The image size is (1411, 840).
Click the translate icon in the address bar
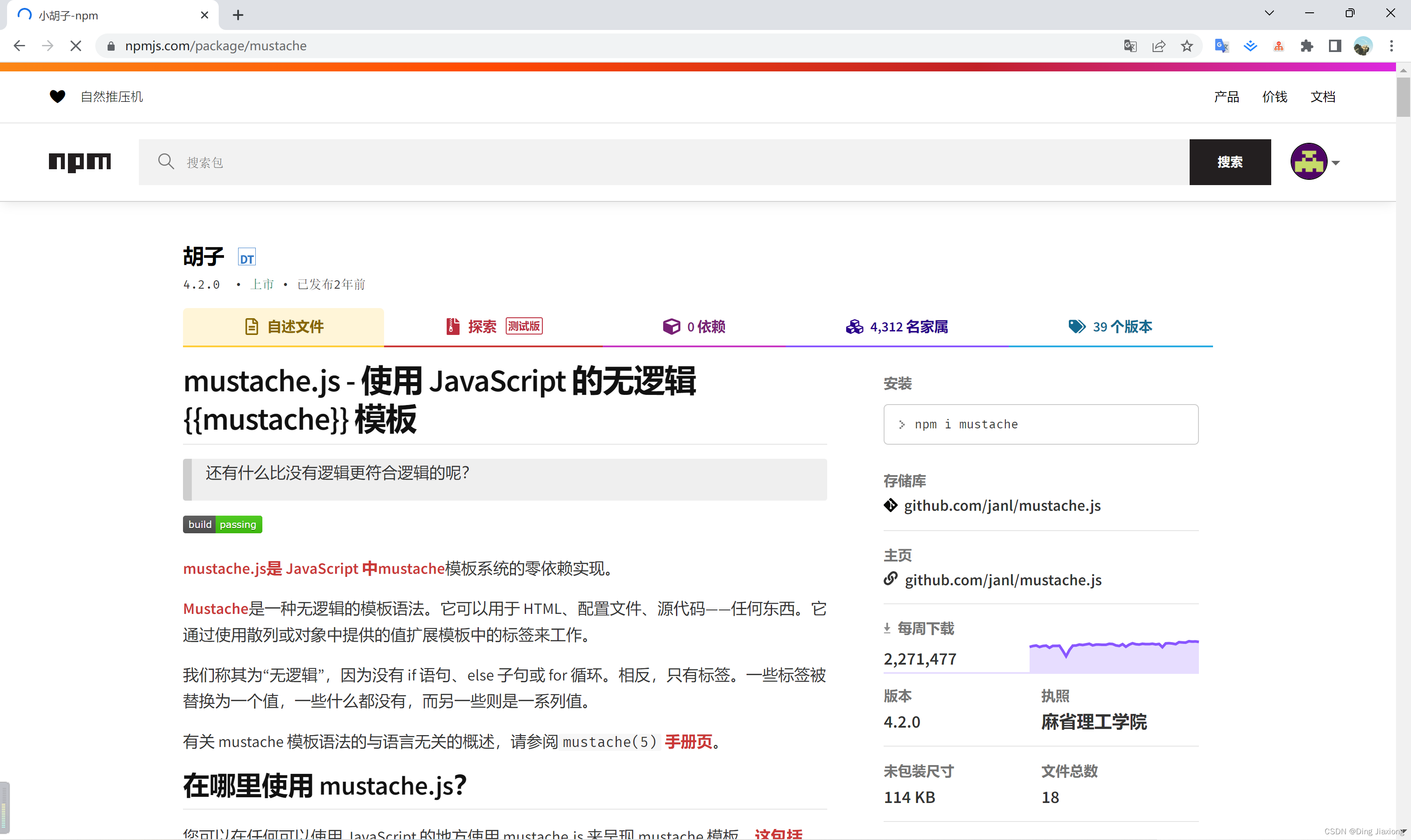tap(1130, 46)
